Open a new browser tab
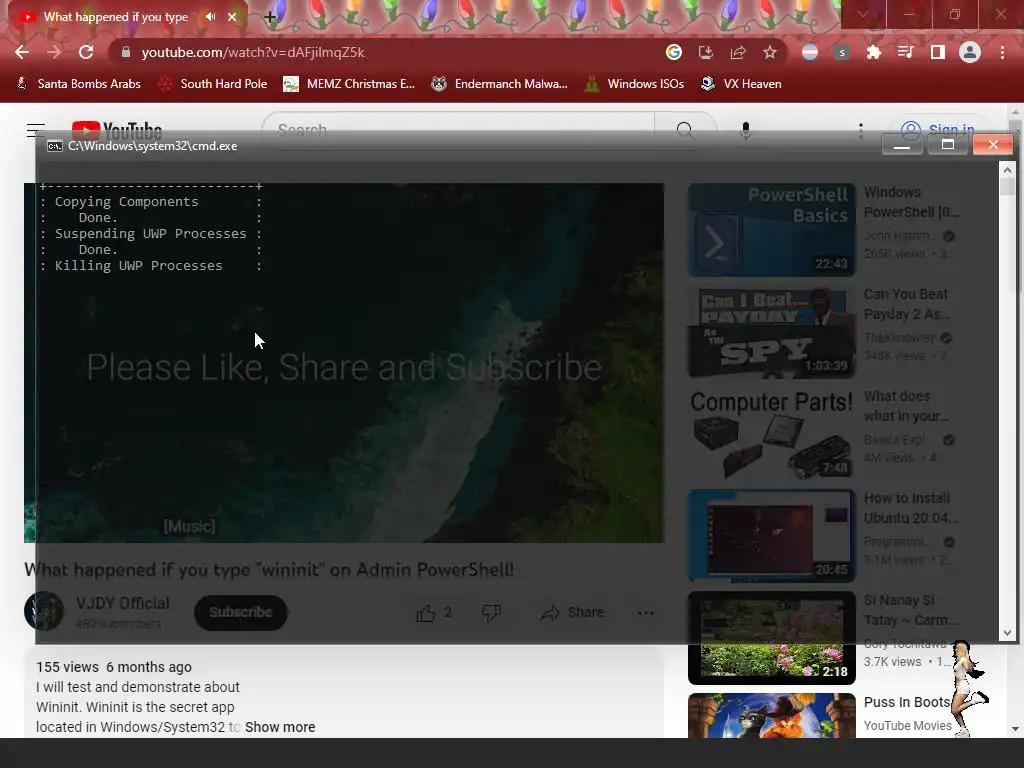 coord(270,18)
